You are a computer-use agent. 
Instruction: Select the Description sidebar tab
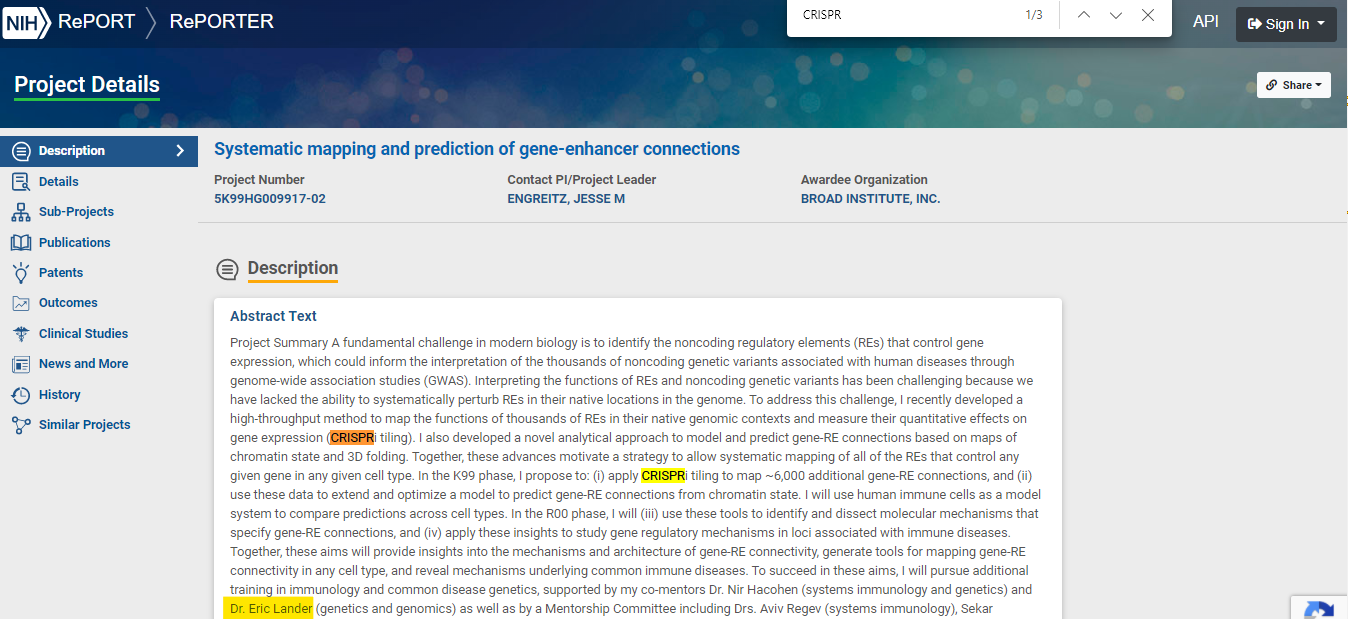click(x=99, y=151)
